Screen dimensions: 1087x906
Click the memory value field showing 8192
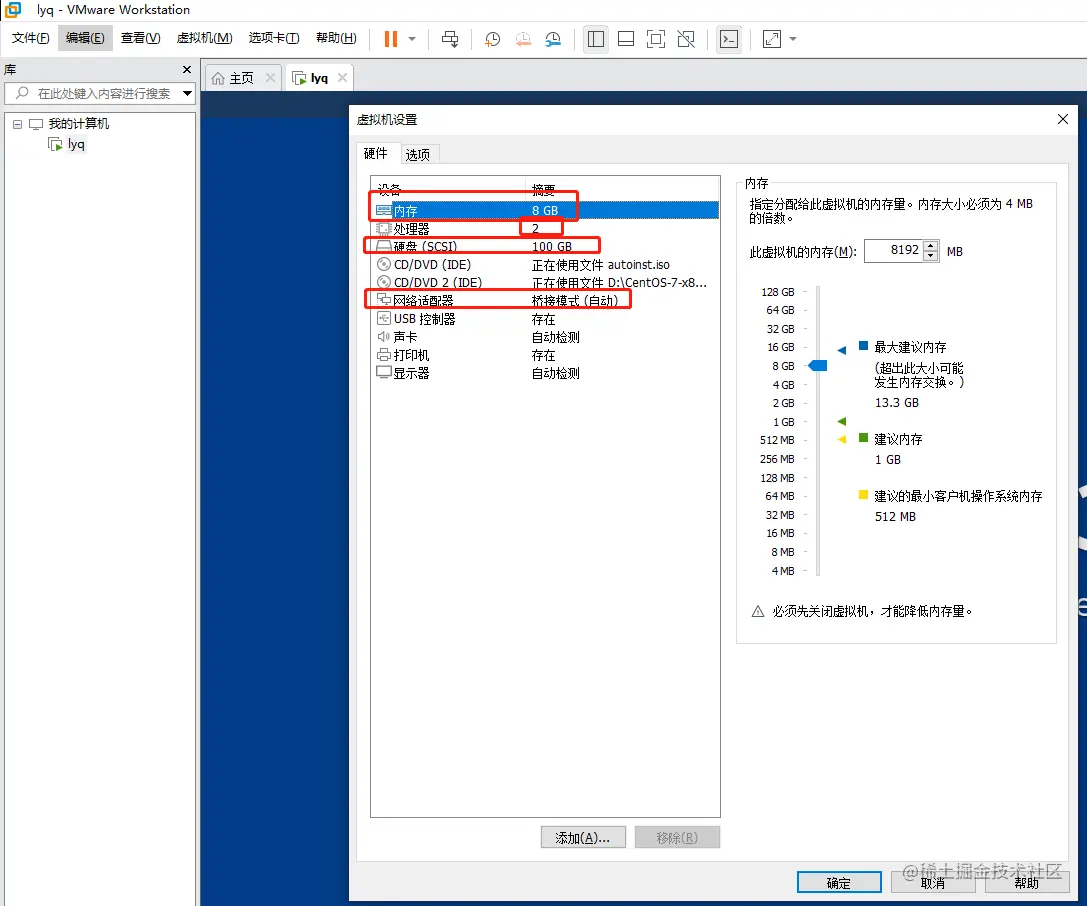pos(894,250)
